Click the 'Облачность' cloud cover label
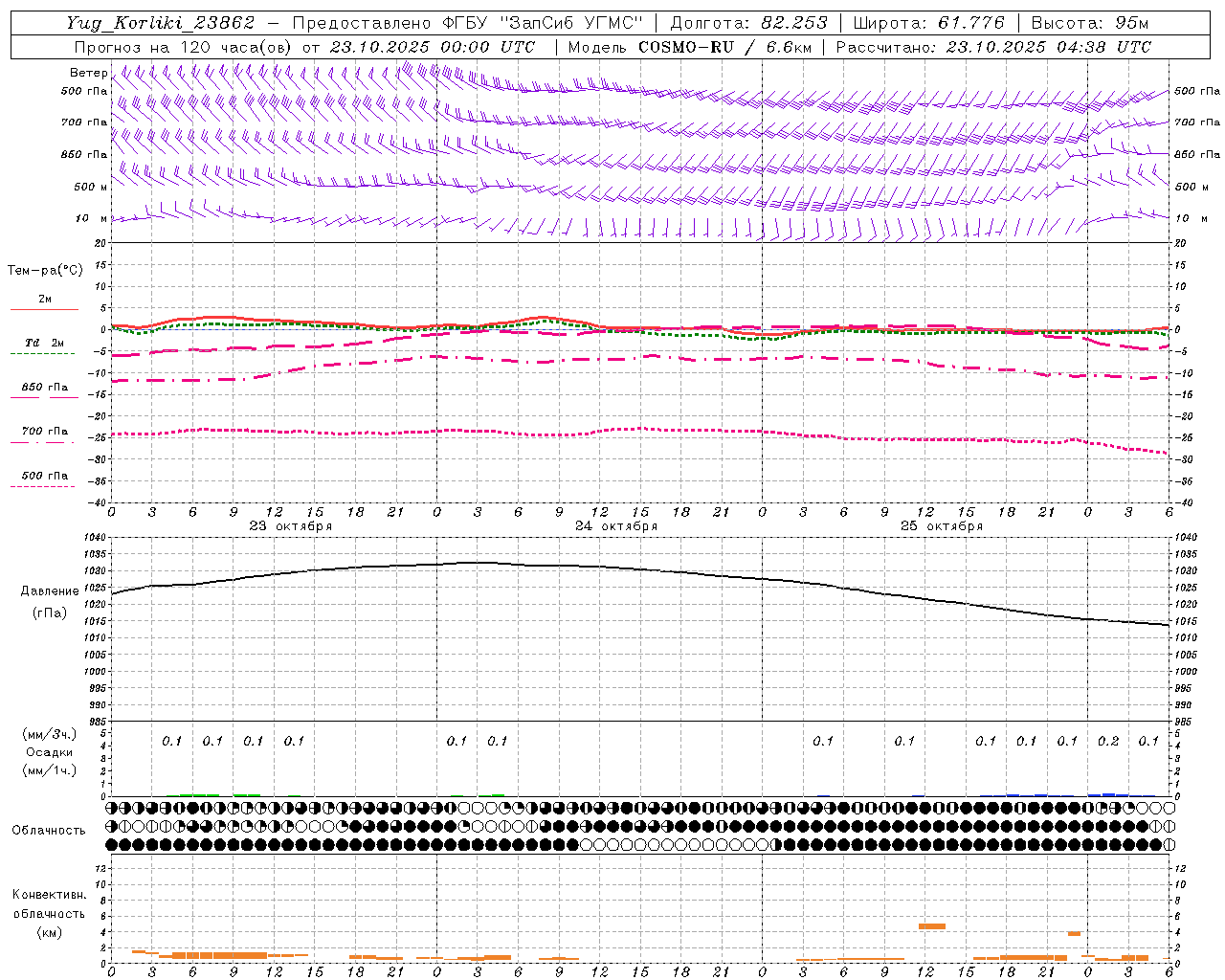The width and height of the screenshot is (1225, 980). point(49,830)
